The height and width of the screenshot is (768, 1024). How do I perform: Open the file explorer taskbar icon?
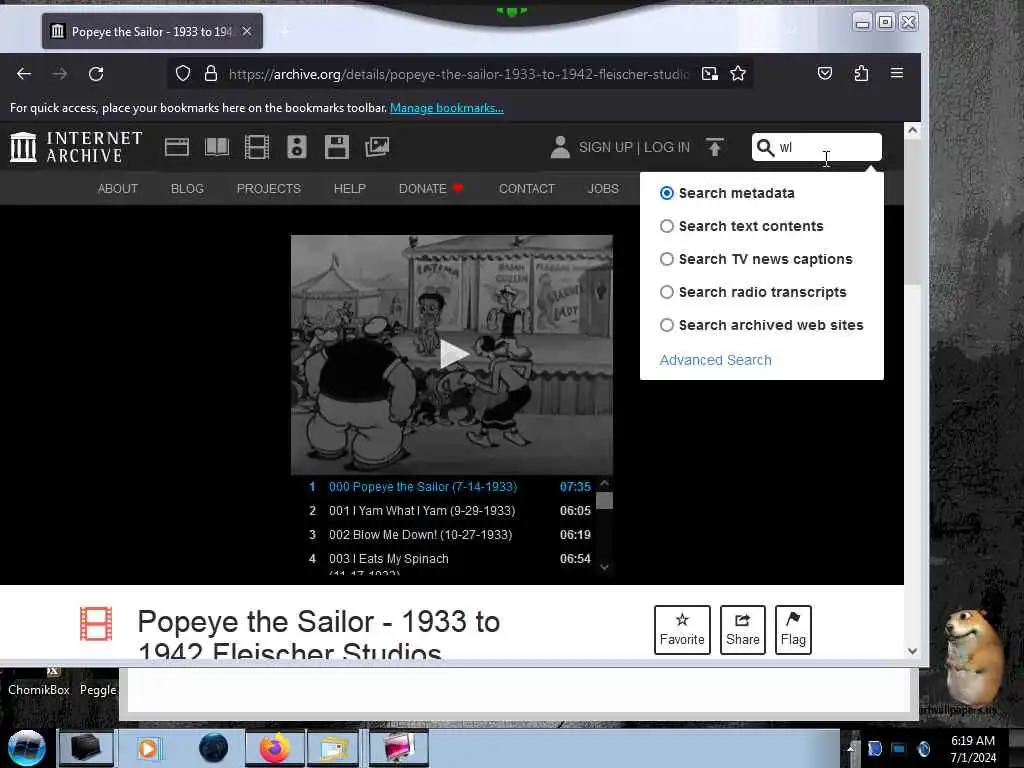(334, 748)
